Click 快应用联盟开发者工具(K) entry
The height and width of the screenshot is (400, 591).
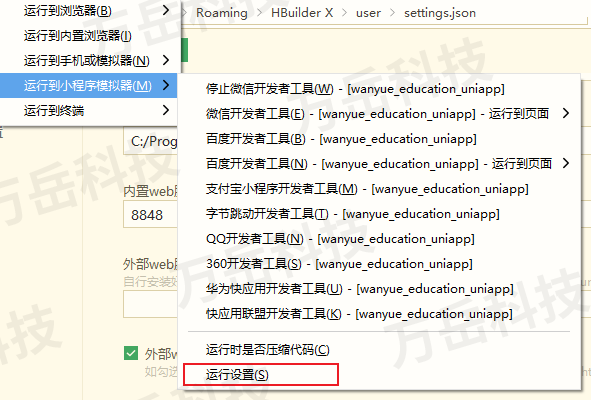click(x=379, y=314)
